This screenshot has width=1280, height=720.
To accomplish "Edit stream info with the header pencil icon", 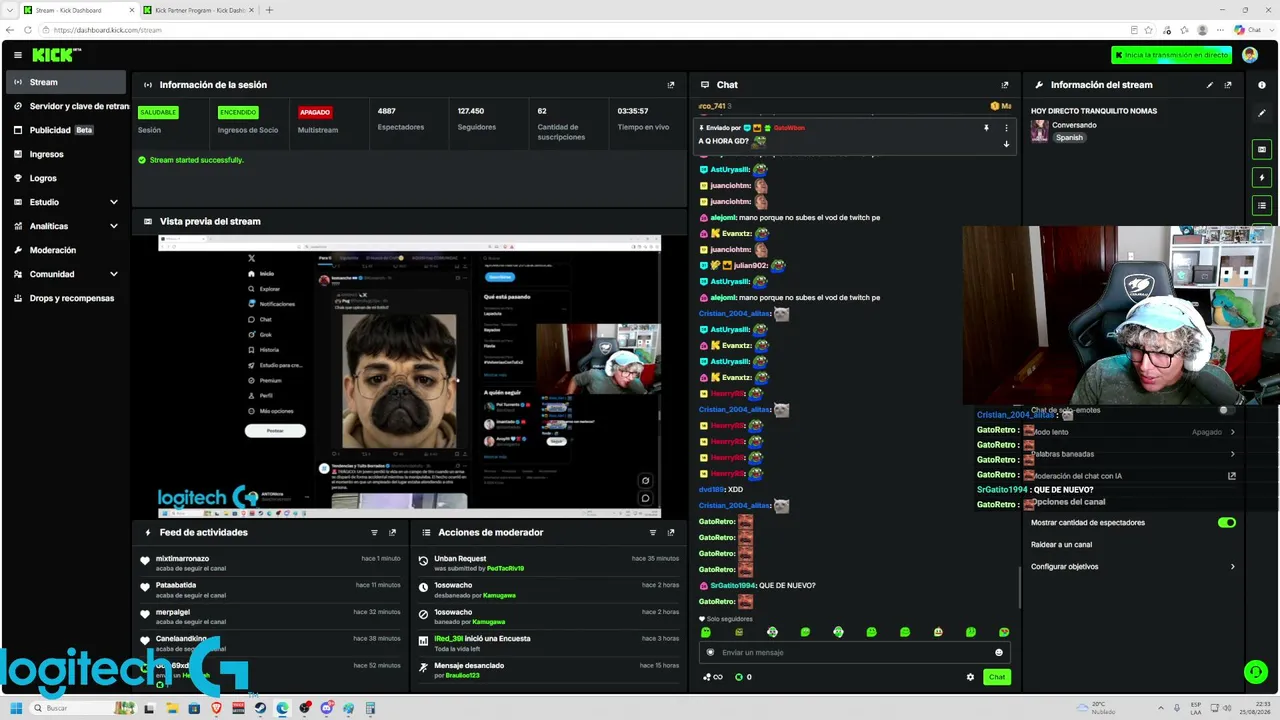I will point(1210,85).
